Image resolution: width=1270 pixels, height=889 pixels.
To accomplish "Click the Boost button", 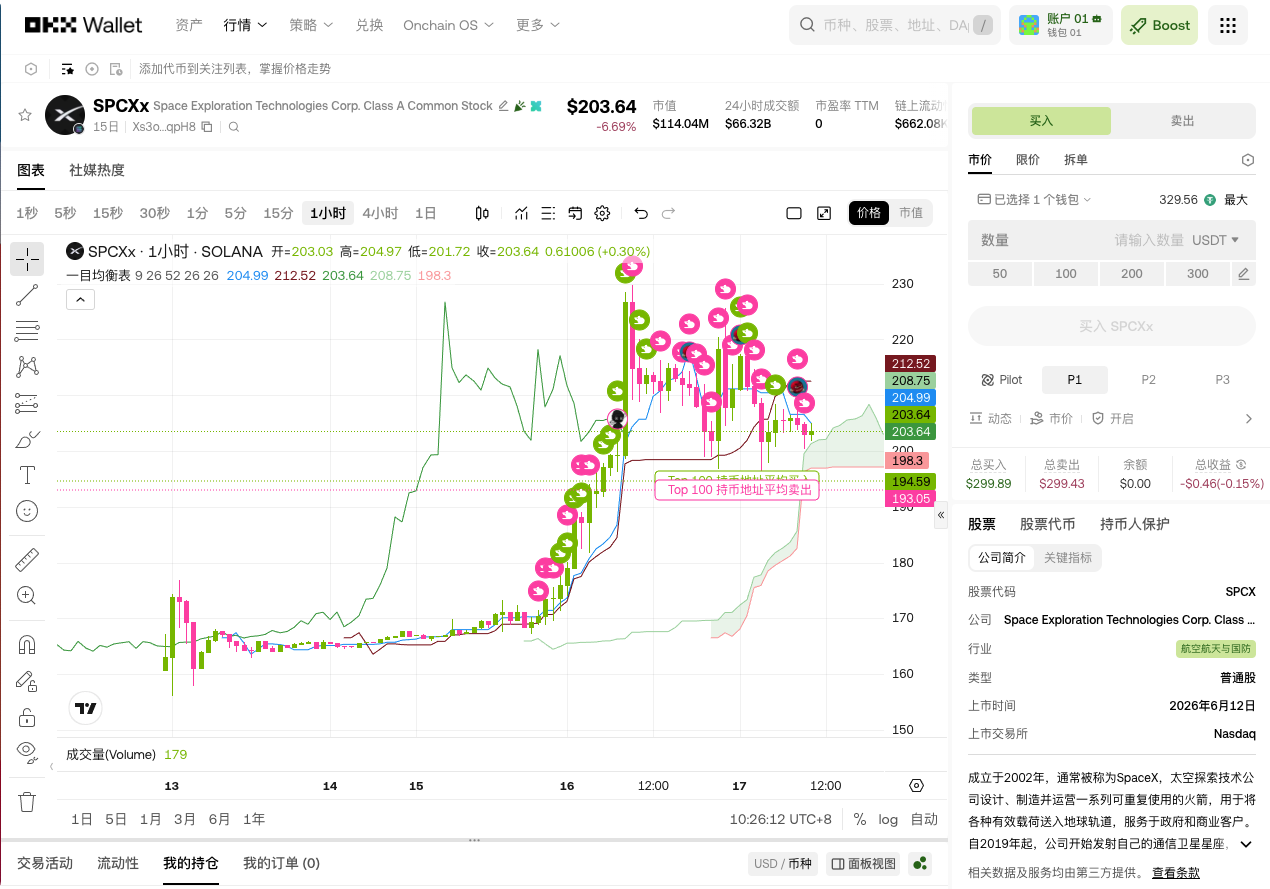I will 1160,25.
